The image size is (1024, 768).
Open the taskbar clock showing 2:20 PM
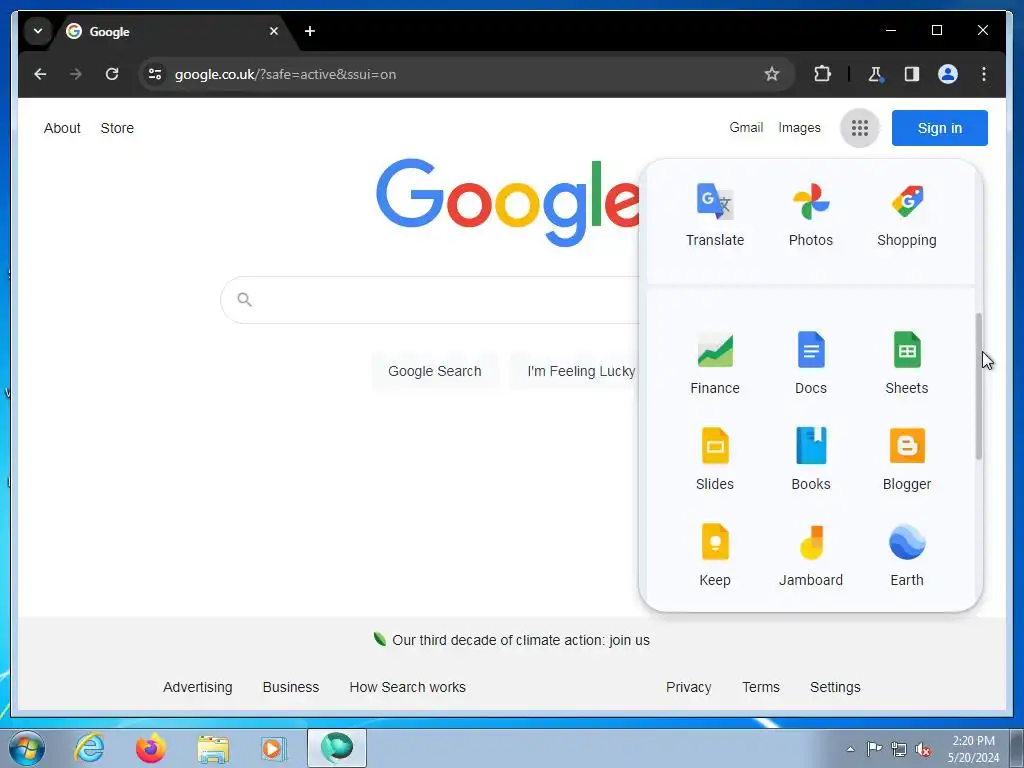973,749
